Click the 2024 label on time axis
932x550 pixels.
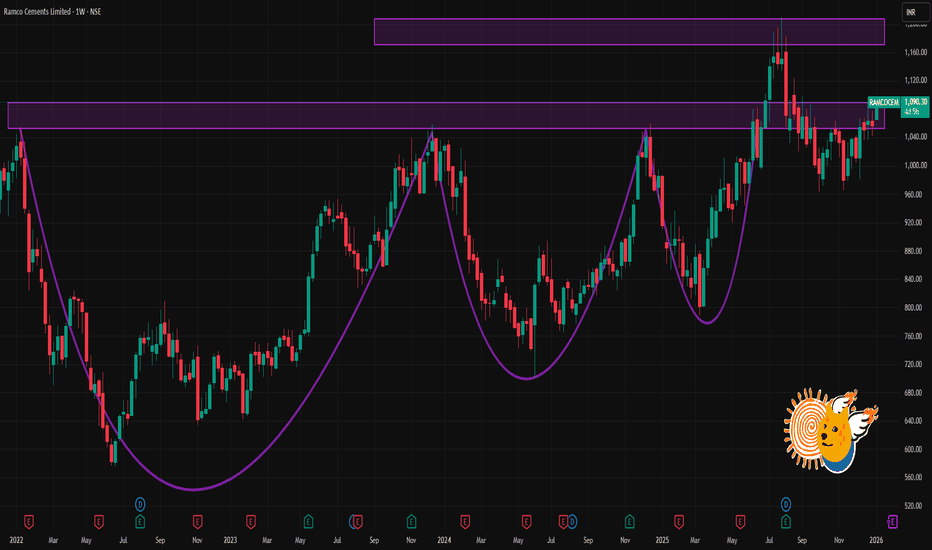(x=444, y=540)
